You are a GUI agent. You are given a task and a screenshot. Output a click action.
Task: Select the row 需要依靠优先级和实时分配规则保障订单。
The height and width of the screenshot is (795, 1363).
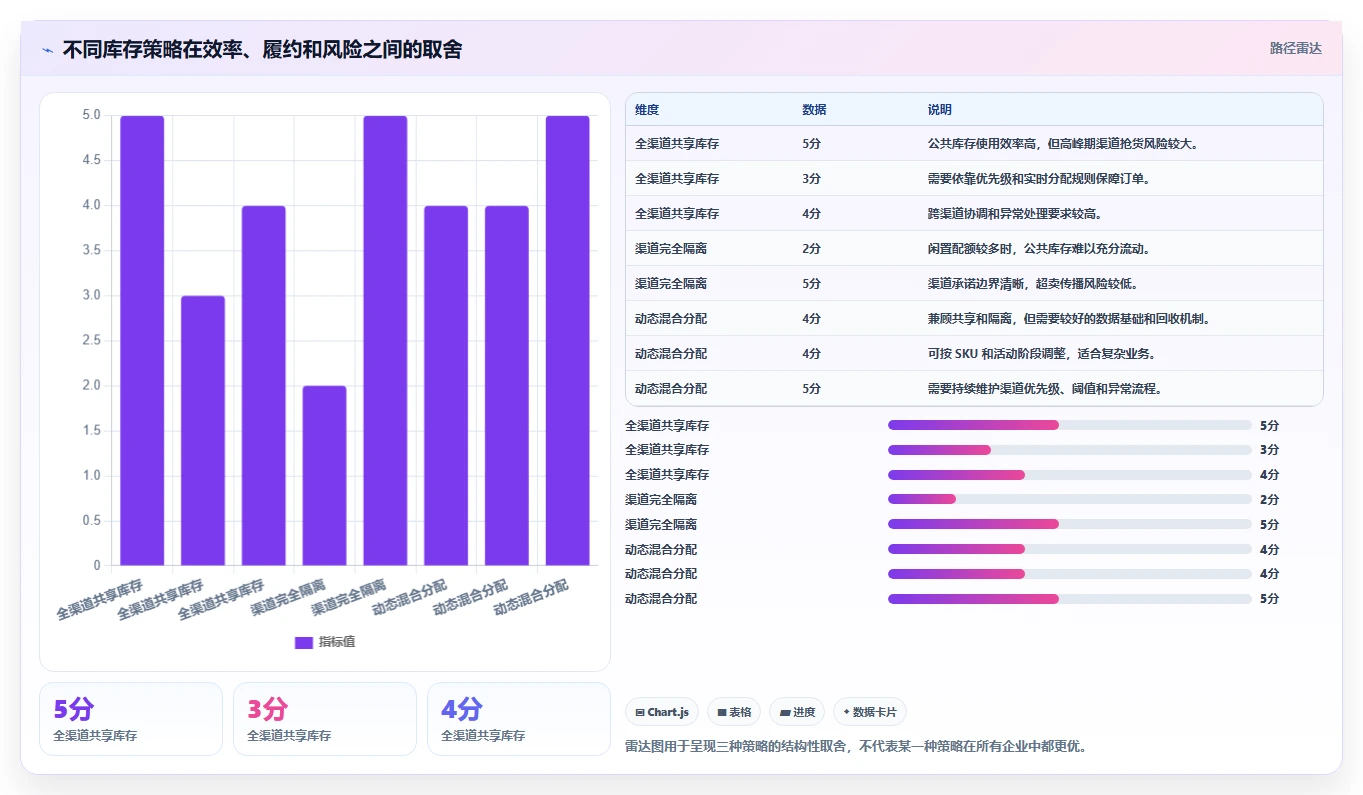[x=974, y=178]
